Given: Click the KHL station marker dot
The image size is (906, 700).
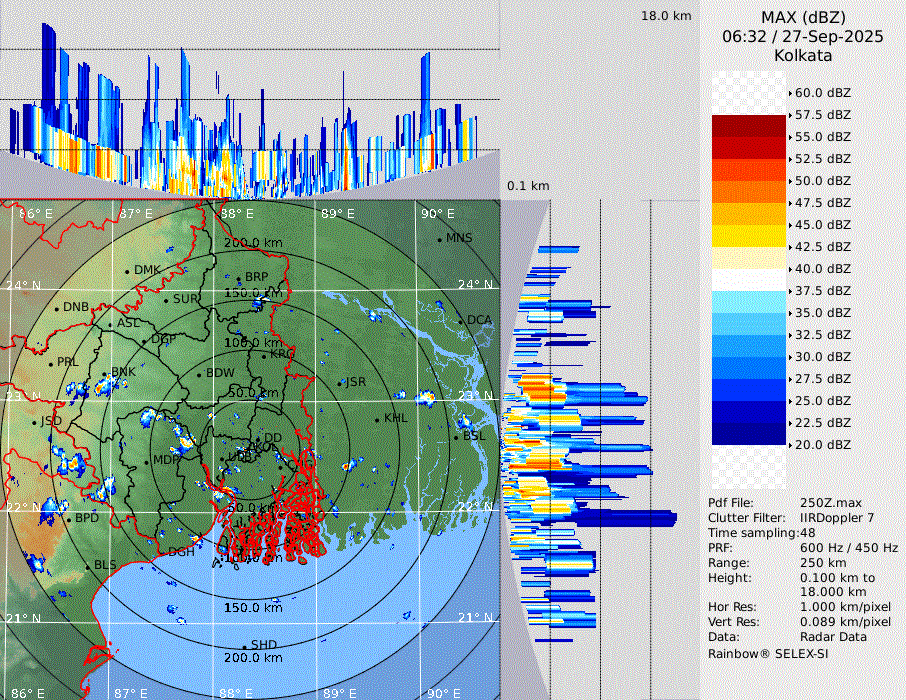Looking at the screenshot, I should point(377,419).
